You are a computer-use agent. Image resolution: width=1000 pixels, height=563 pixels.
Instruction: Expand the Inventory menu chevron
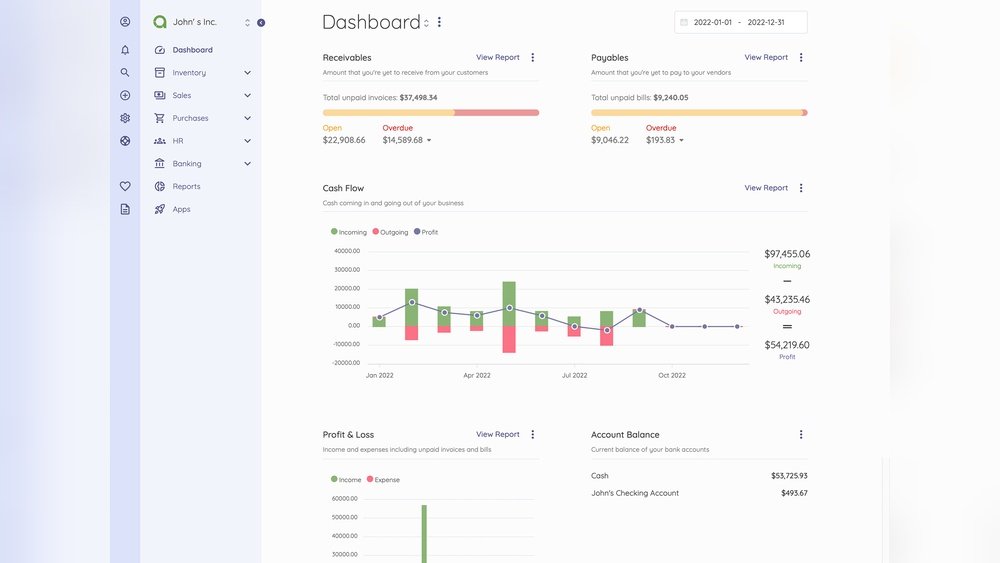[247, 73]
